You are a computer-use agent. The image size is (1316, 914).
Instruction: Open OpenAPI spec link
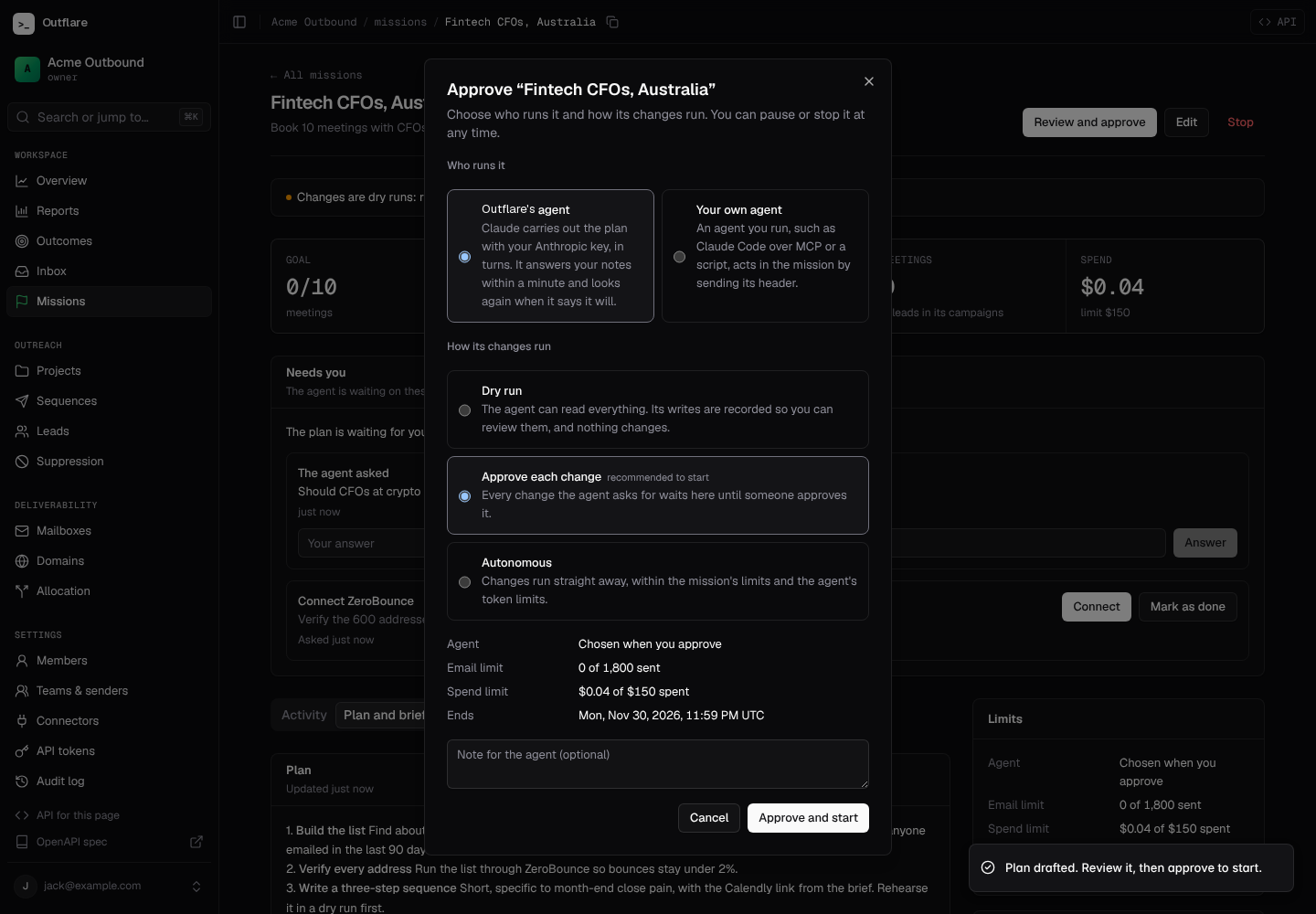72,842
